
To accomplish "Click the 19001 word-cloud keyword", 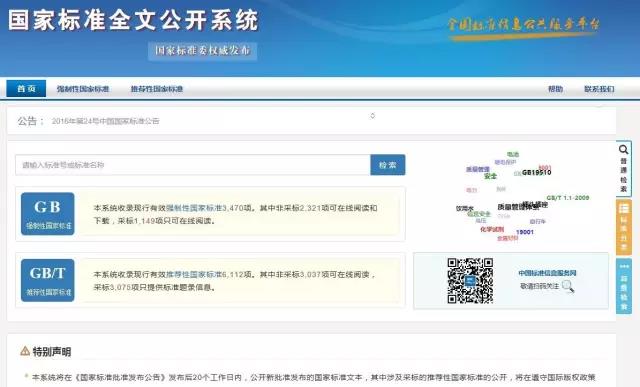I will (x=524, y=232).
